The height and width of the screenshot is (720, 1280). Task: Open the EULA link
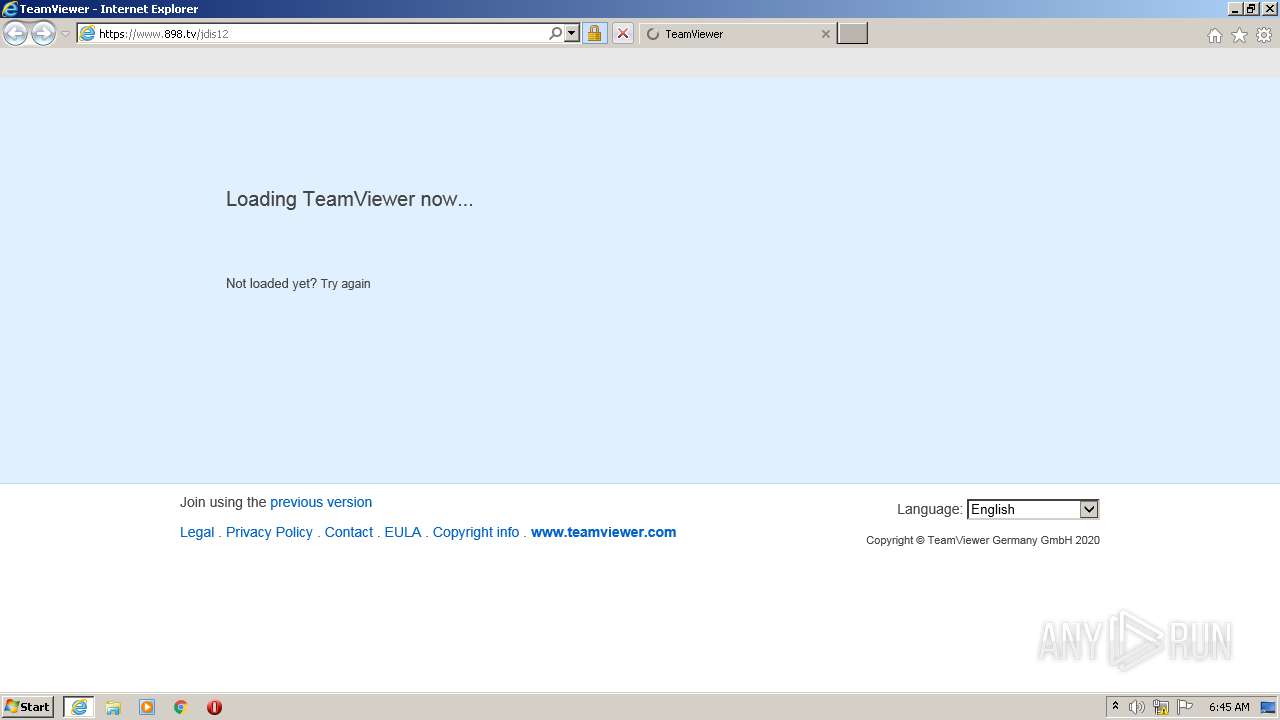(x=403, y=532)
